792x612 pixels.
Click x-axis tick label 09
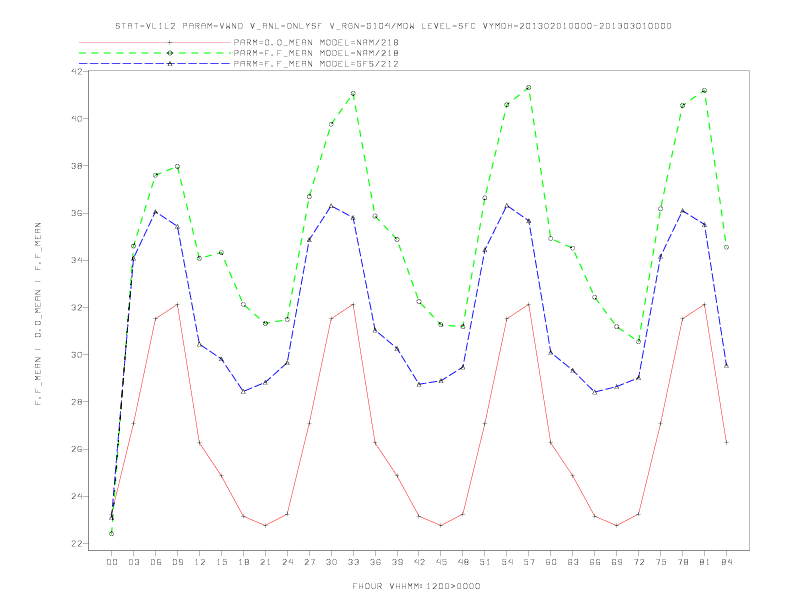pyautogui.click(x=177, y=562)
